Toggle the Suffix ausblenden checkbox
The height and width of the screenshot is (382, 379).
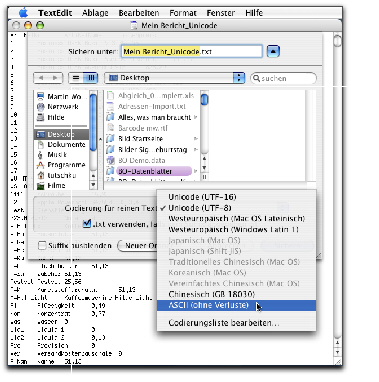click(x=42, y=246)
